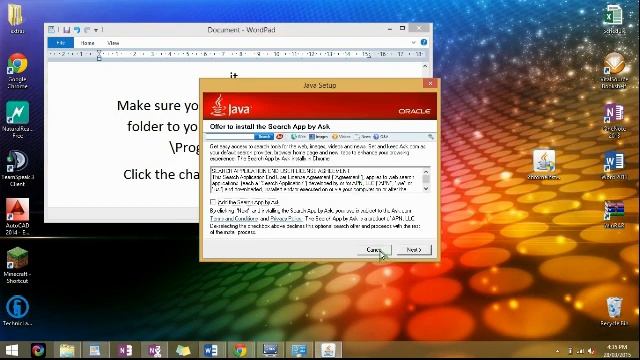Click the license agreement scroll up arrow
The height and width of the screenshot is (360, 640).
point(426,171)
